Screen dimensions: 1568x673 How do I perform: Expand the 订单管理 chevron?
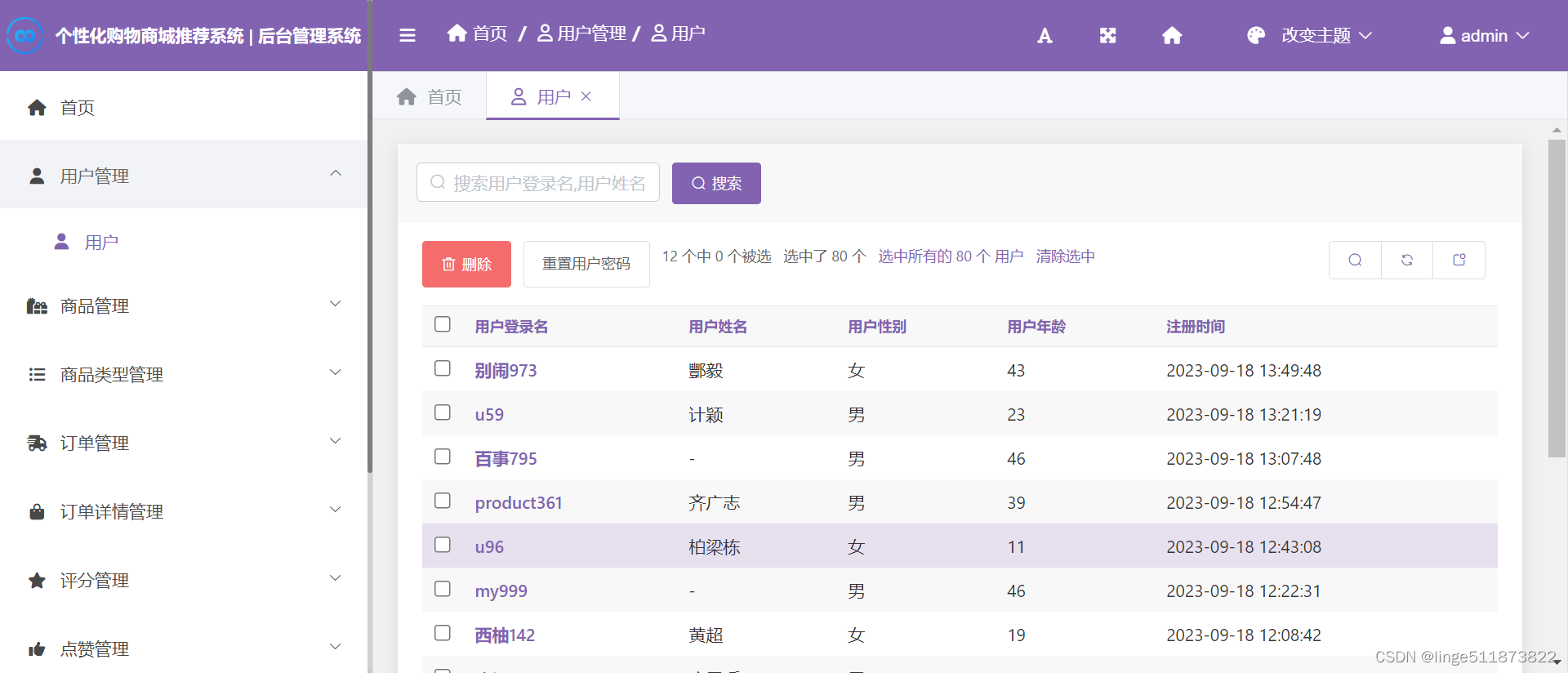coord(335,441)
